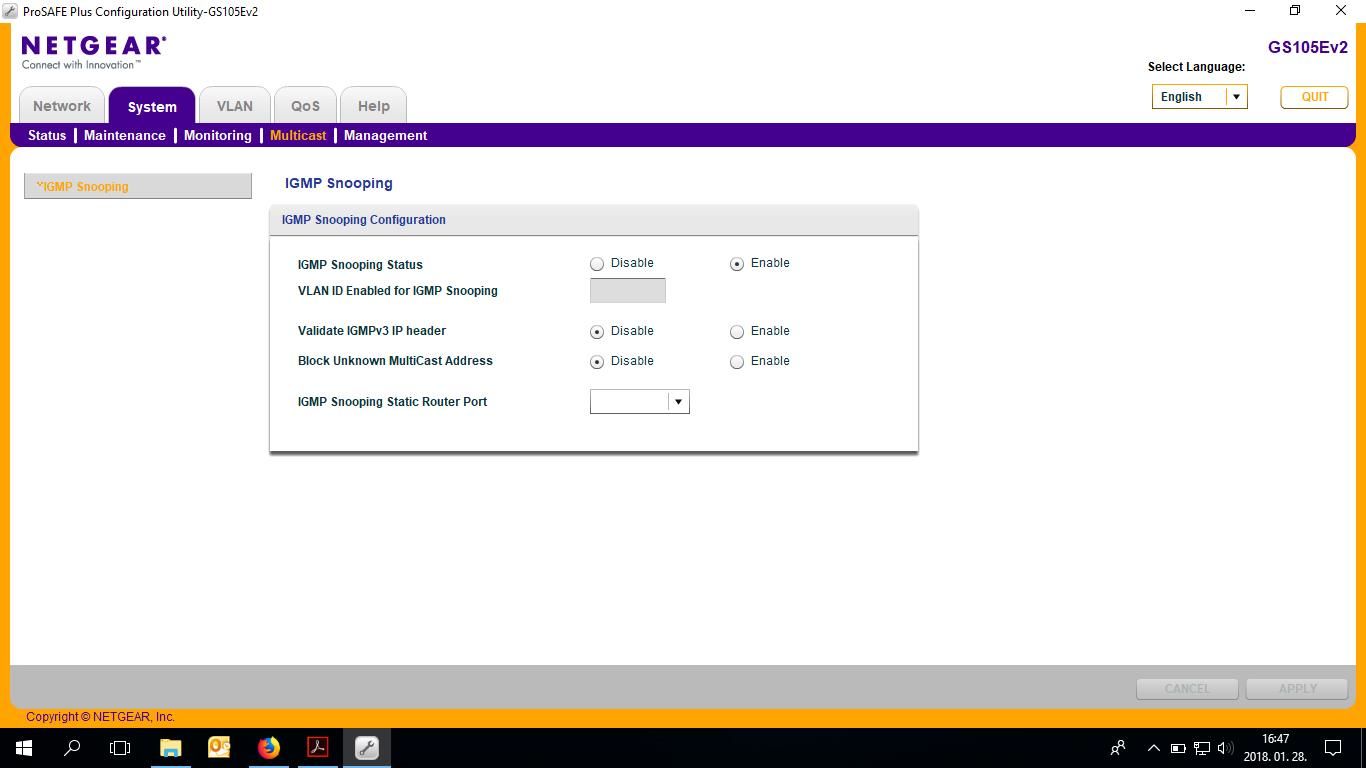Show hidden tray icons chevron

1153,747
